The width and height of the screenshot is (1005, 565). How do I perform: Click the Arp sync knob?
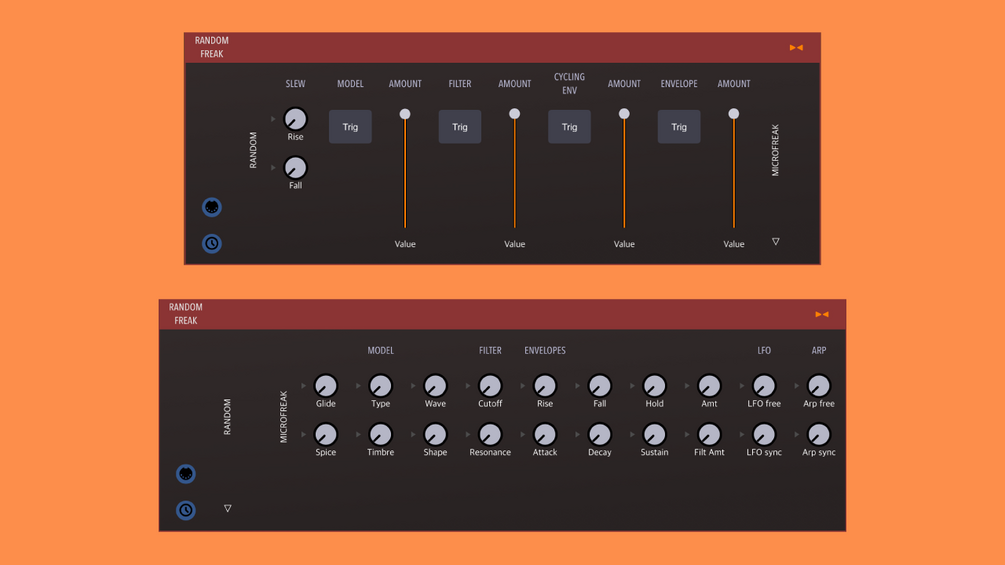point(819,434)
